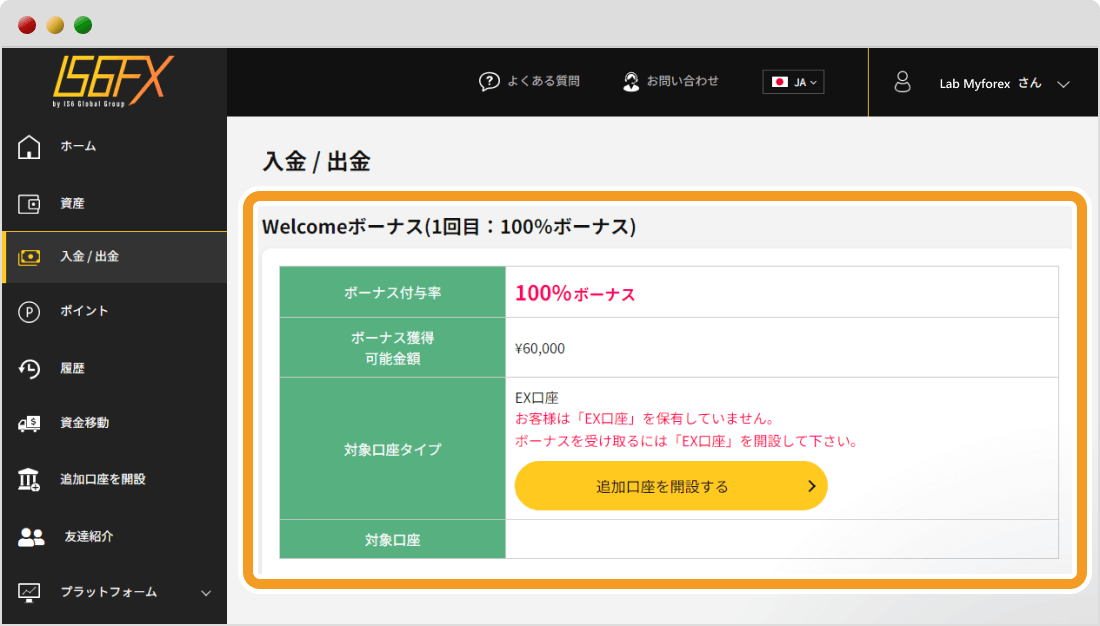Screen dimensions: 1100x626
Task: Select 入金 / 出金 in sidebar
Action: pyautogui.click(x=114, y=257)
